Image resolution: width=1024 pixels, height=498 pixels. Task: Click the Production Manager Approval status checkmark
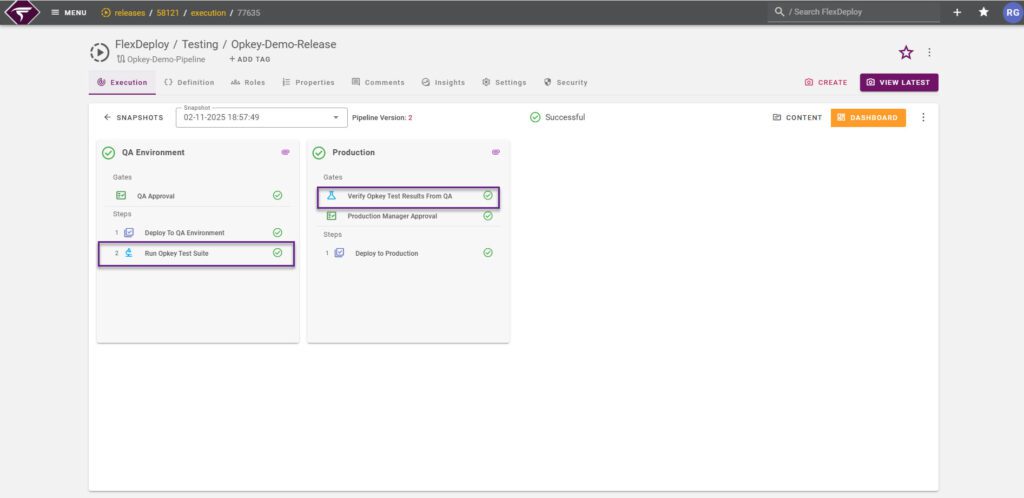pyautogui.click(x=488, y=216)
